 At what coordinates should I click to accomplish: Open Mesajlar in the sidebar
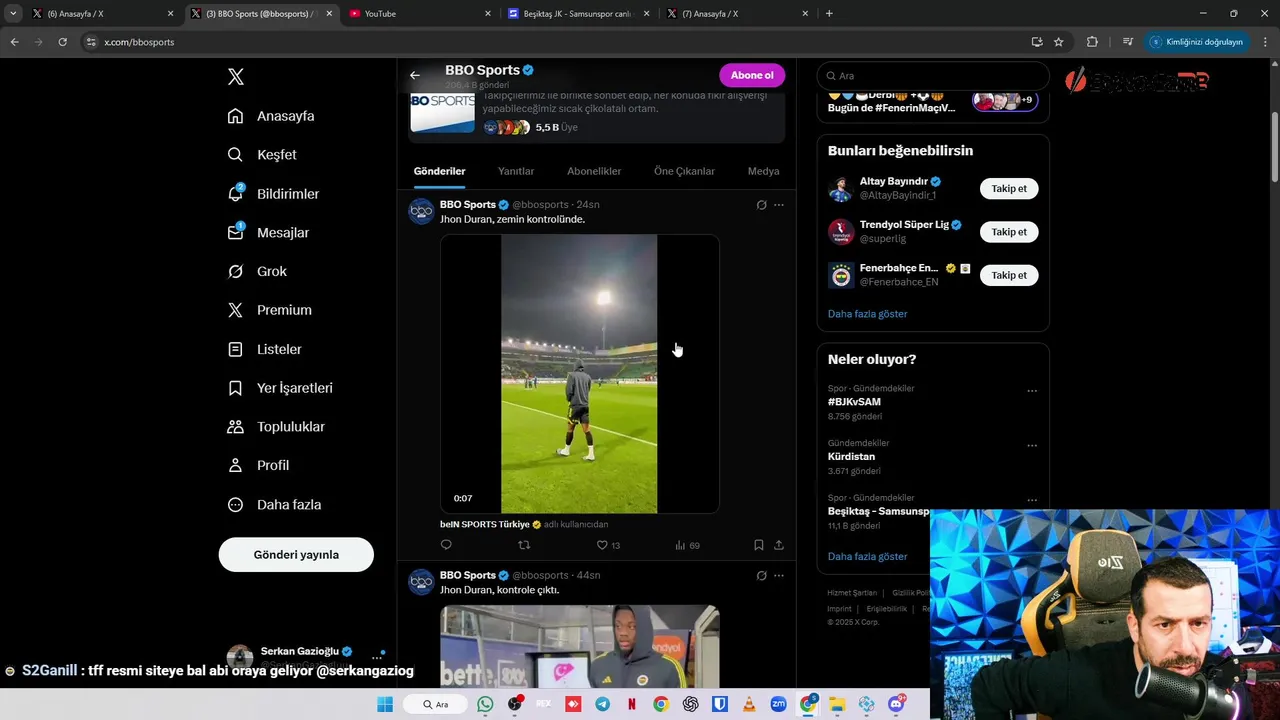coord(268,233)
